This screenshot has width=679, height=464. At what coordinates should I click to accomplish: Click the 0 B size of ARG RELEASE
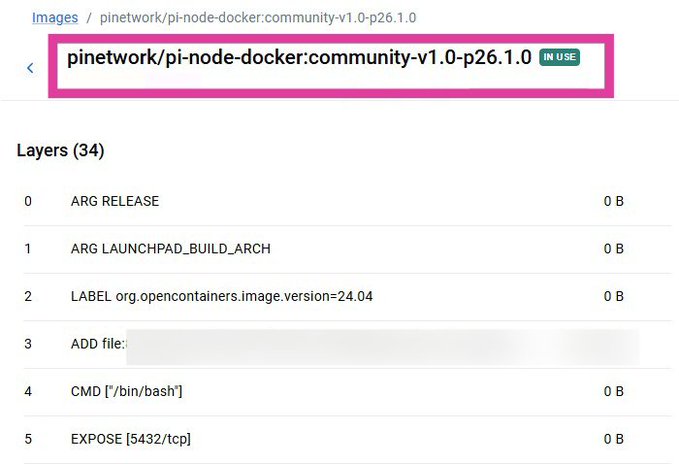click(x=614, y=201)
